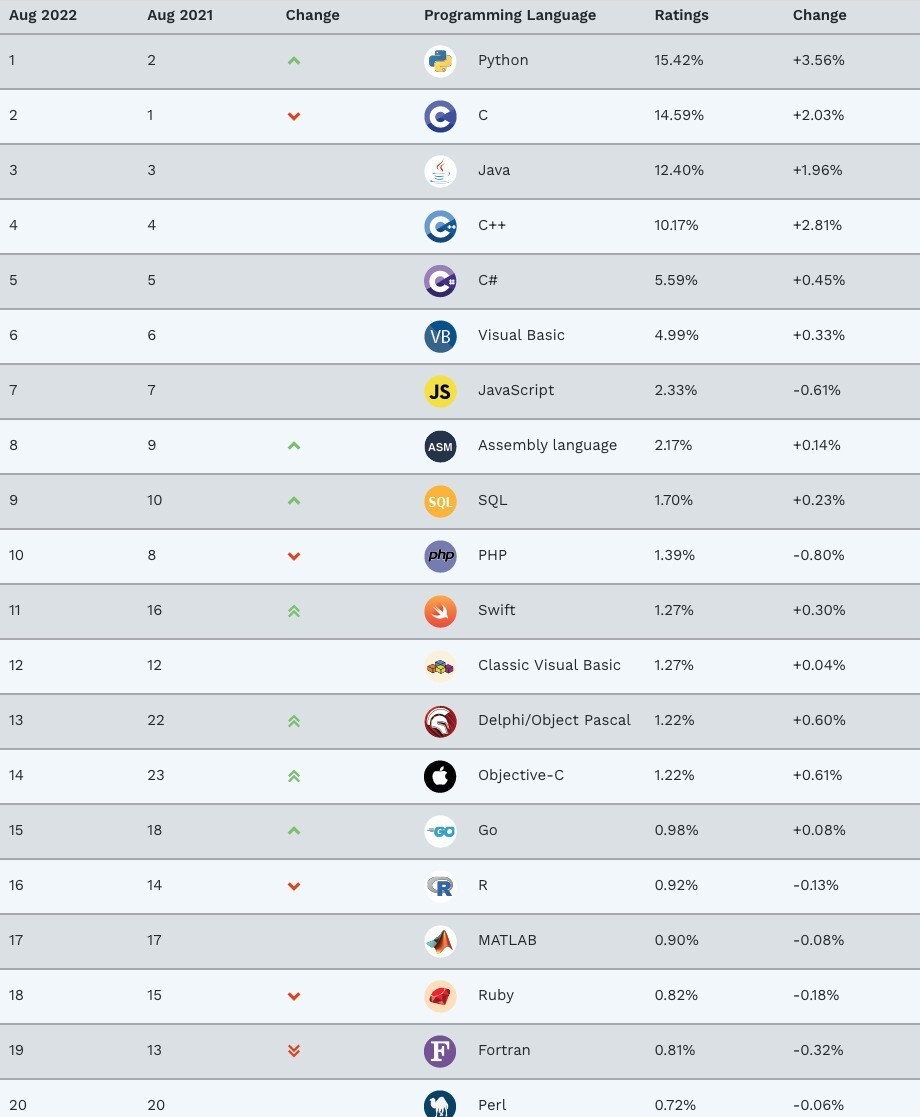The width and height of the screenshot is (920, 1117).
Task: Click the 15.42% rating for Python
Action: [679, 60]
